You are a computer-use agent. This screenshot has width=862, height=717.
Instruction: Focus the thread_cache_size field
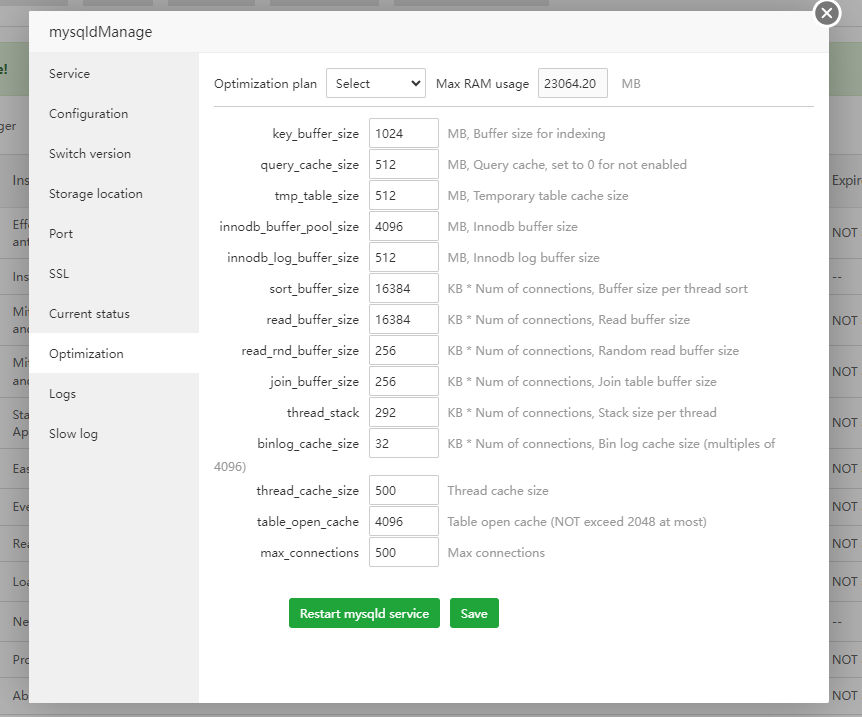point(403,490)
